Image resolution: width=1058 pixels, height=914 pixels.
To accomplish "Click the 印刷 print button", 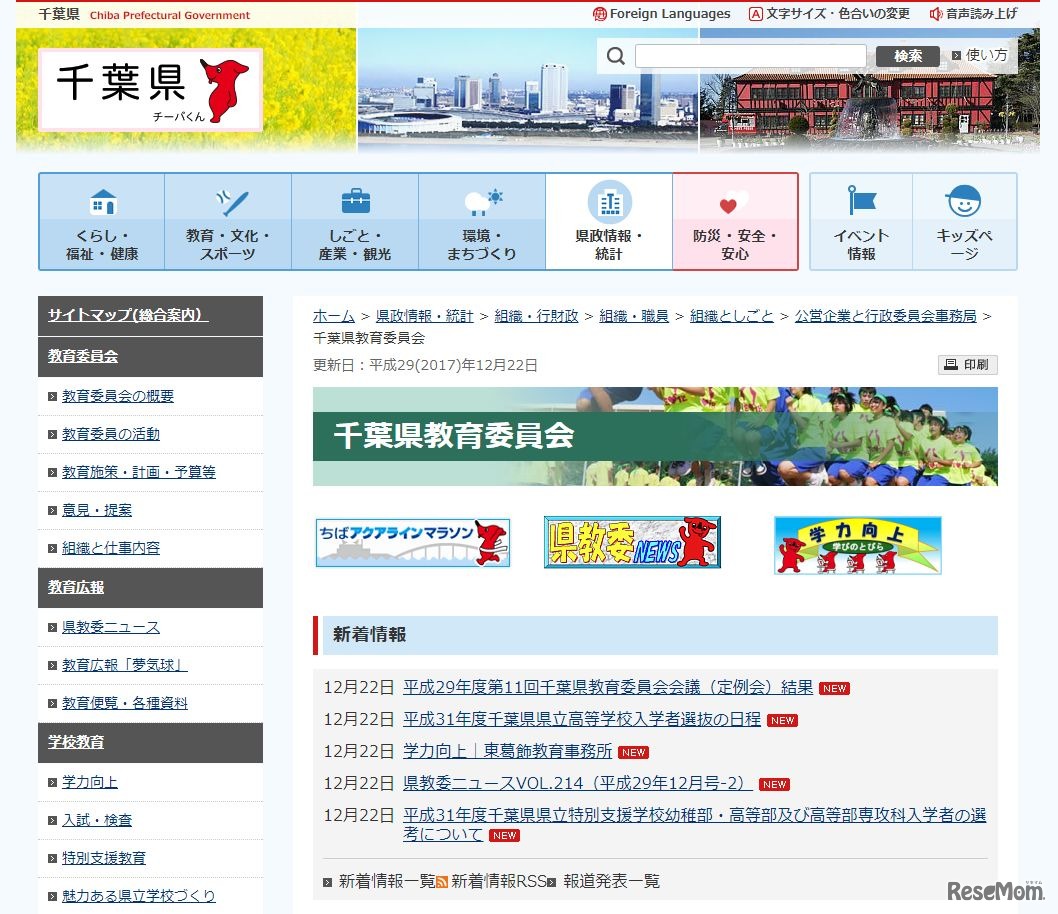I will tap(967, 365).
